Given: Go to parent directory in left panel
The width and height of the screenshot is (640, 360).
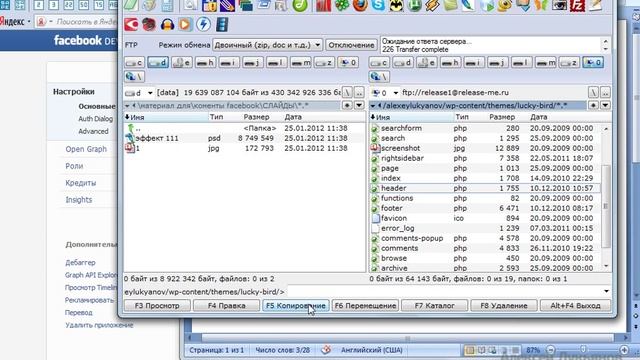Looking at the screenshot, I should tap(359, 92).
